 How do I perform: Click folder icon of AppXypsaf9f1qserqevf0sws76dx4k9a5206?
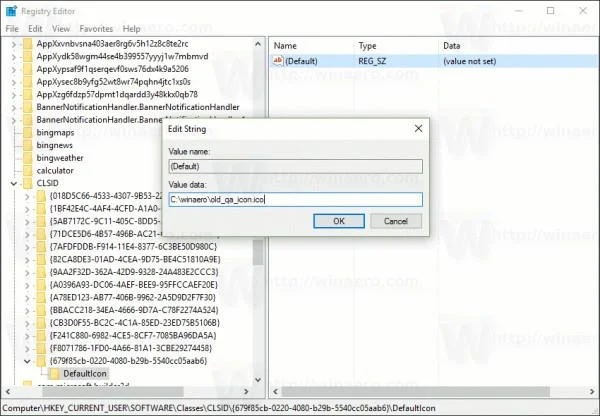(x=28, y=69)
